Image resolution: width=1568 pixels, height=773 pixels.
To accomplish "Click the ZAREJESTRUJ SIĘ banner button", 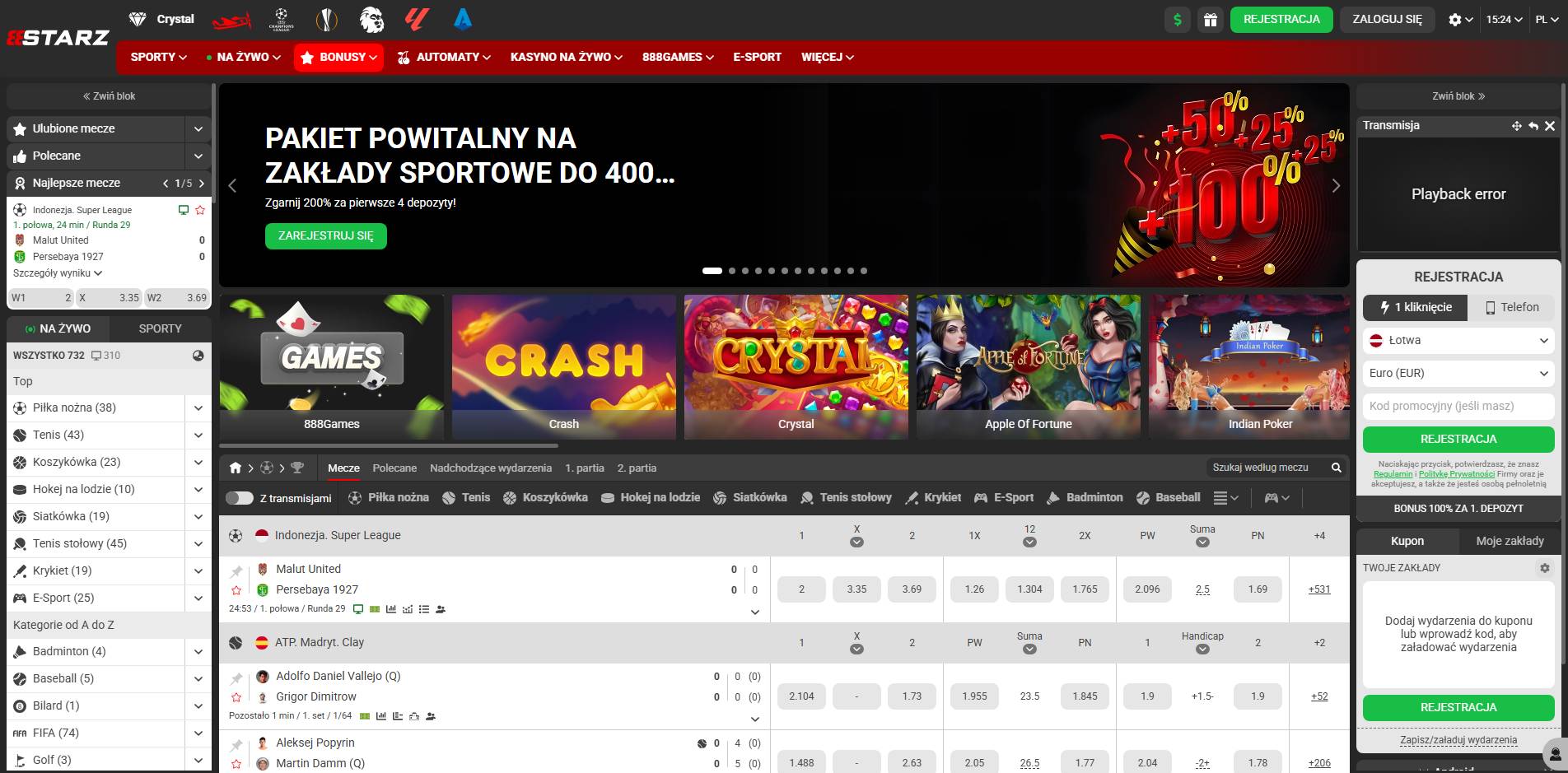I will point(326,235).
